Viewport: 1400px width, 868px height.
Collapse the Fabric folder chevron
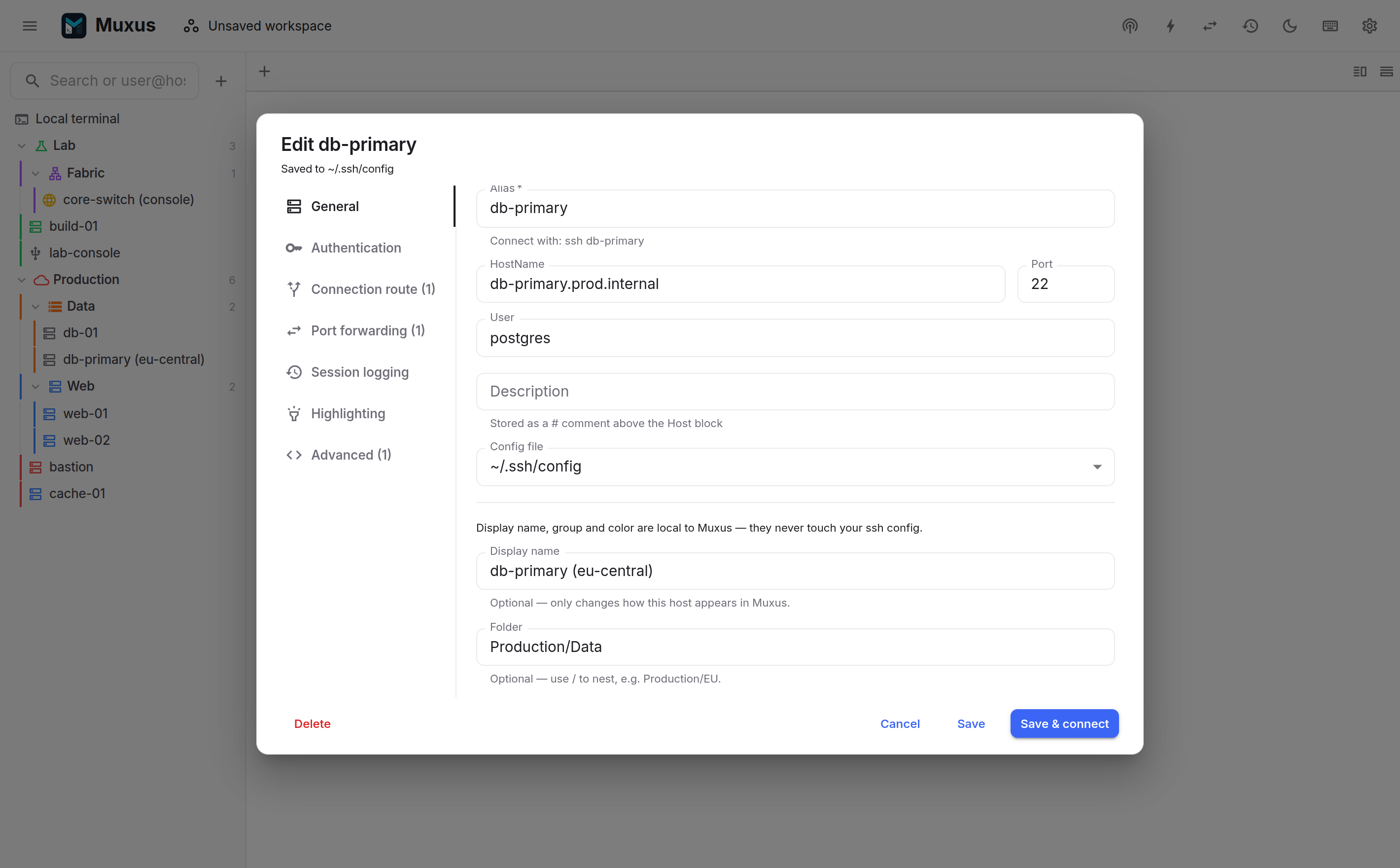tap(35, 174)
